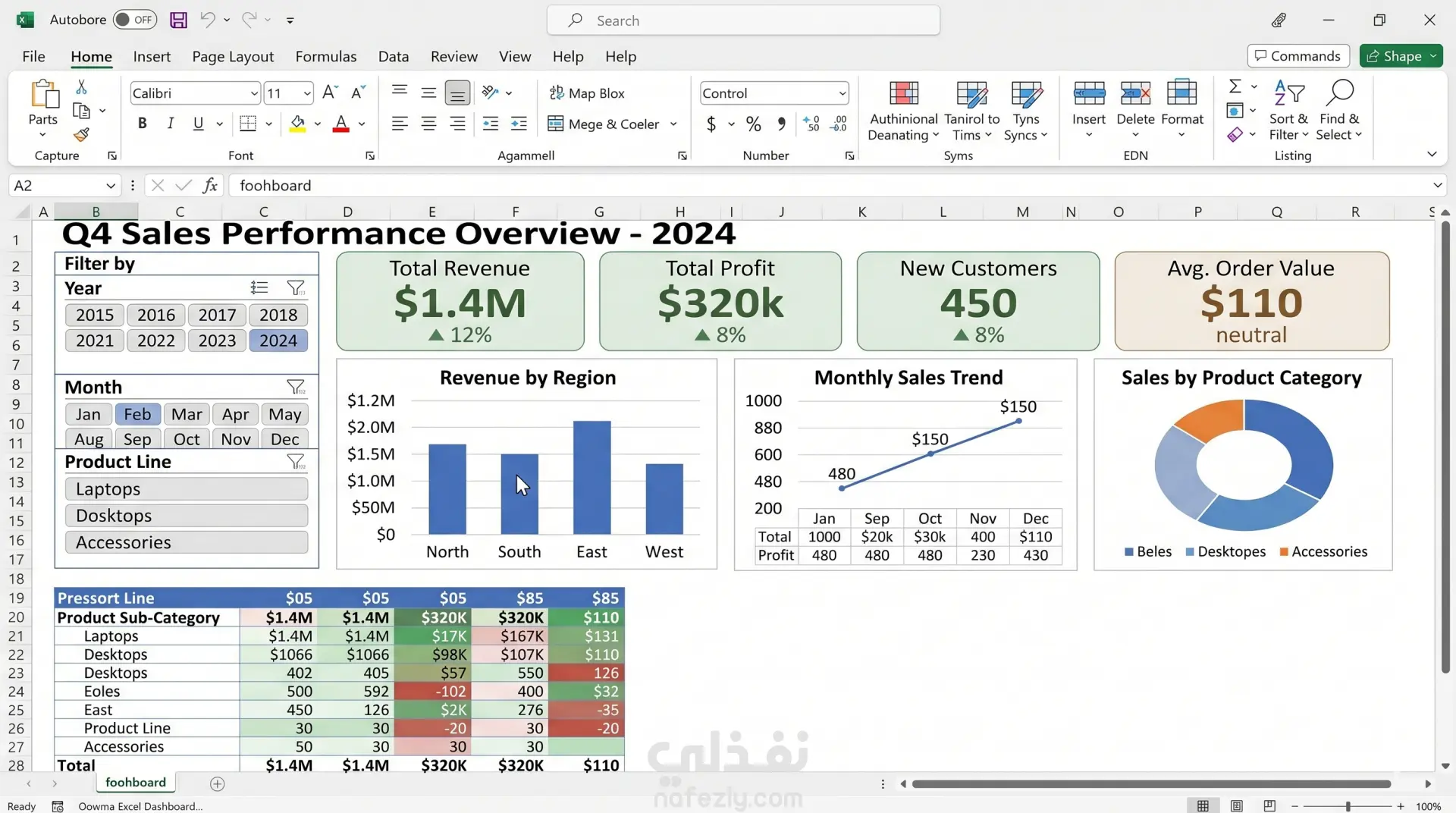The image size is (1456, 813).
Task: Click the Borders icon
Action: point(248,124)
